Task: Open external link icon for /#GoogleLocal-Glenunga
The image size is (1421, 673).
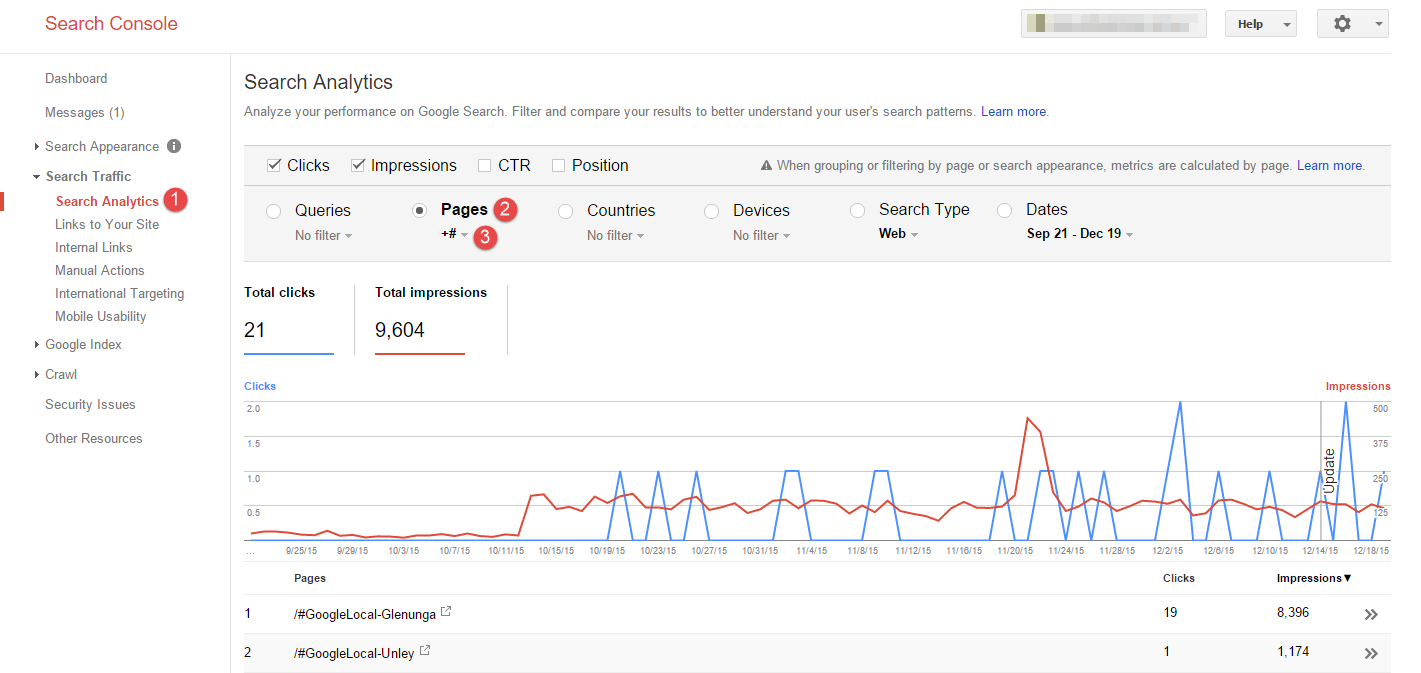Action: [x=446, y=611]
